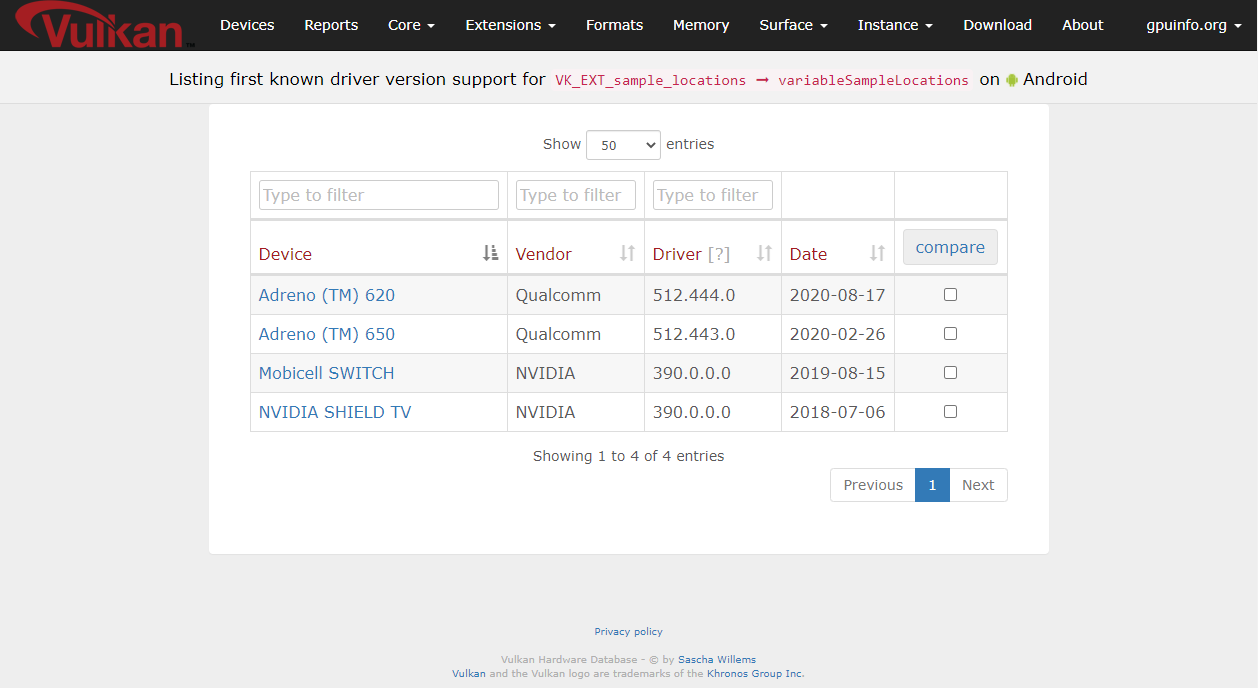Image resolution: width=1258 pixels, height=688 pixels.
Task: Open the Adreno (TM) 650 device link
Action: point(327,334)
